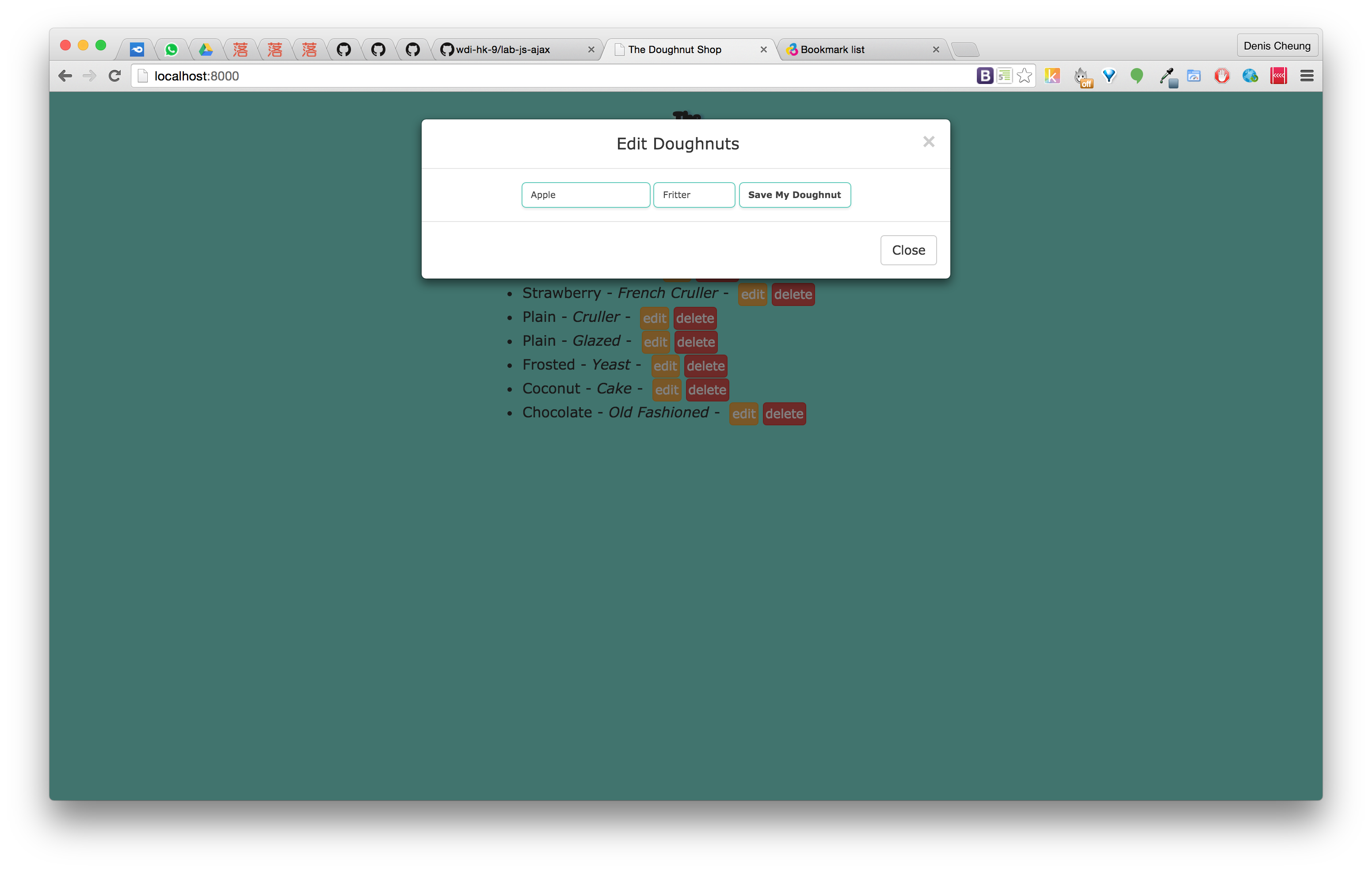Click the Fritter style input field

pos(694,195)
